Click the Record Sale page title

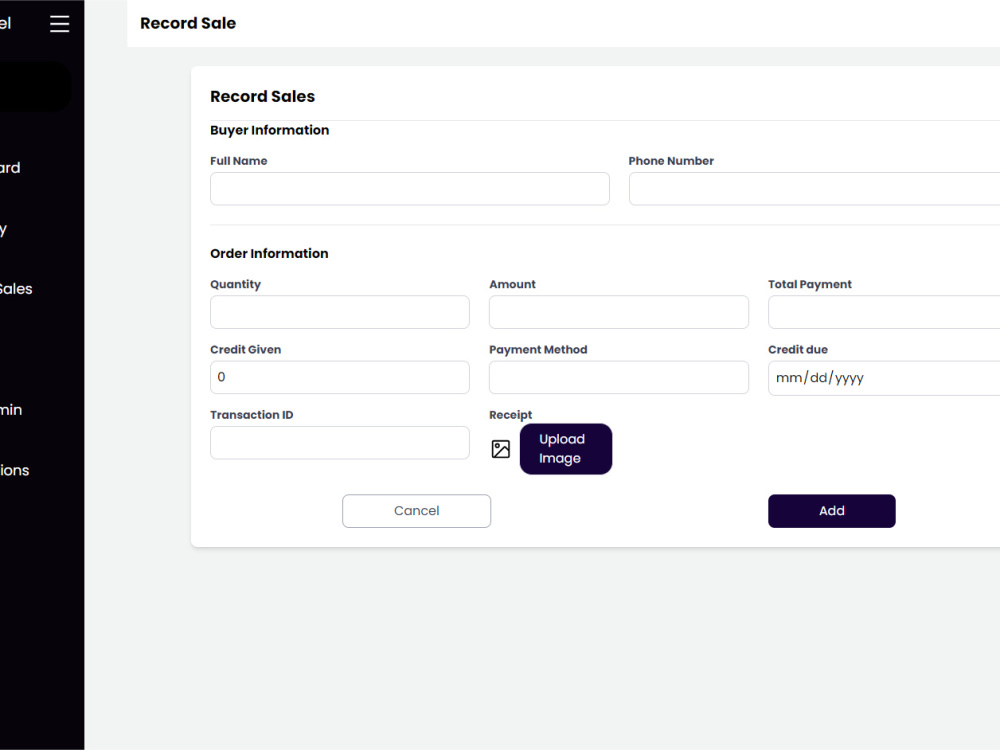click(x=188, y=23)
